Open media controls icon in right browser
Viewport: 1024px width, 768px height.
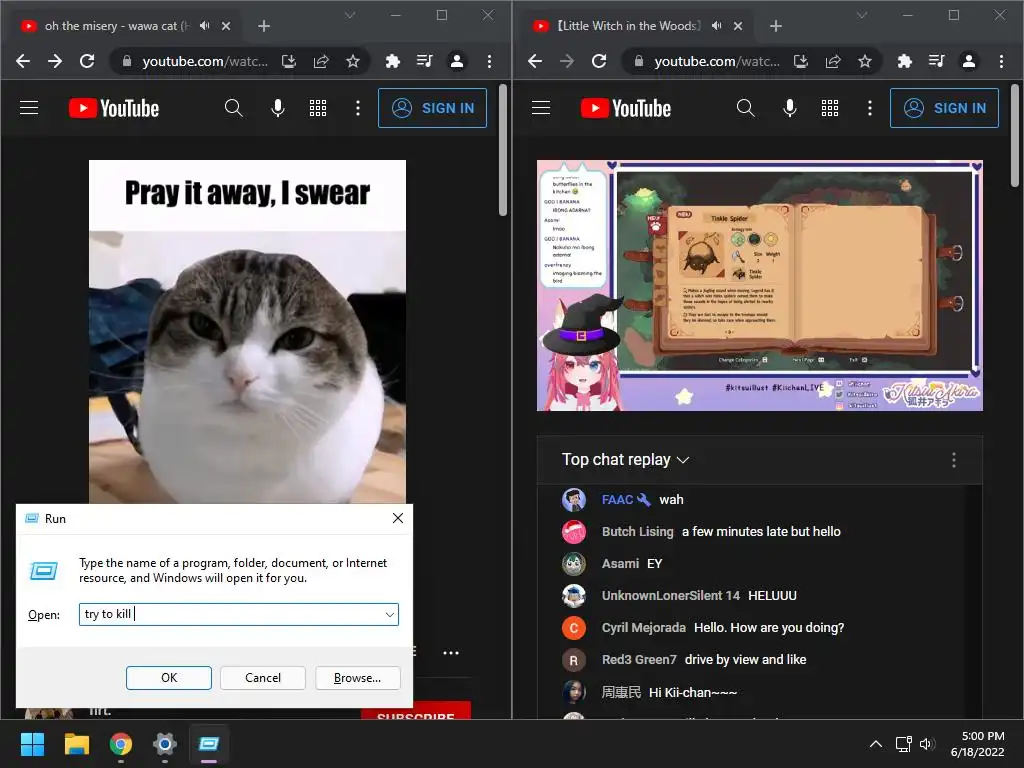coord(936,61)
